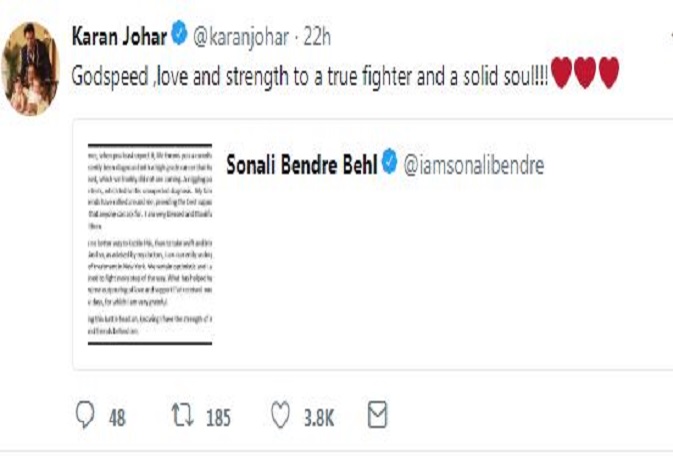Image resolution: width=673 pixels, height=460 pixels.
Task: Send tweet via the envelope message icon
Action: tap(377, 415)
